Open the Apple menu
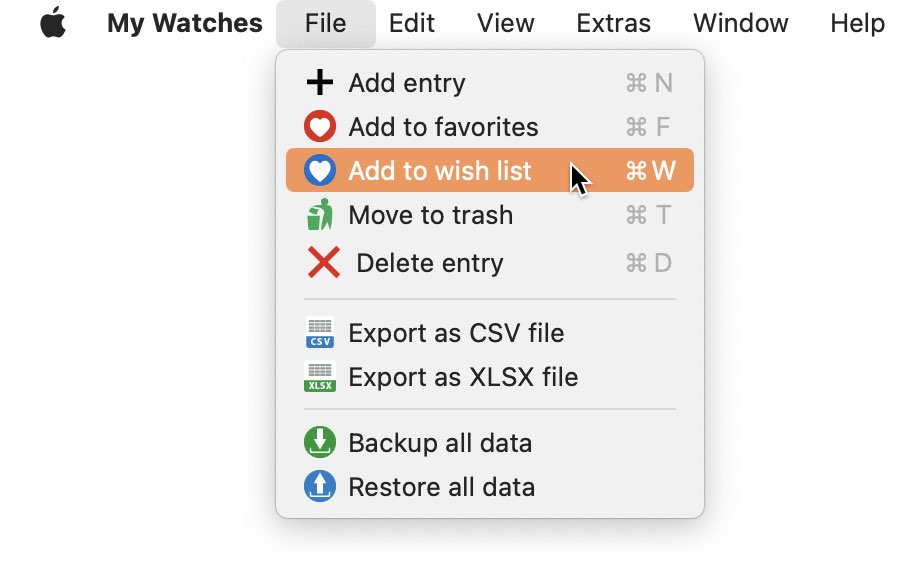 [53, 23]
